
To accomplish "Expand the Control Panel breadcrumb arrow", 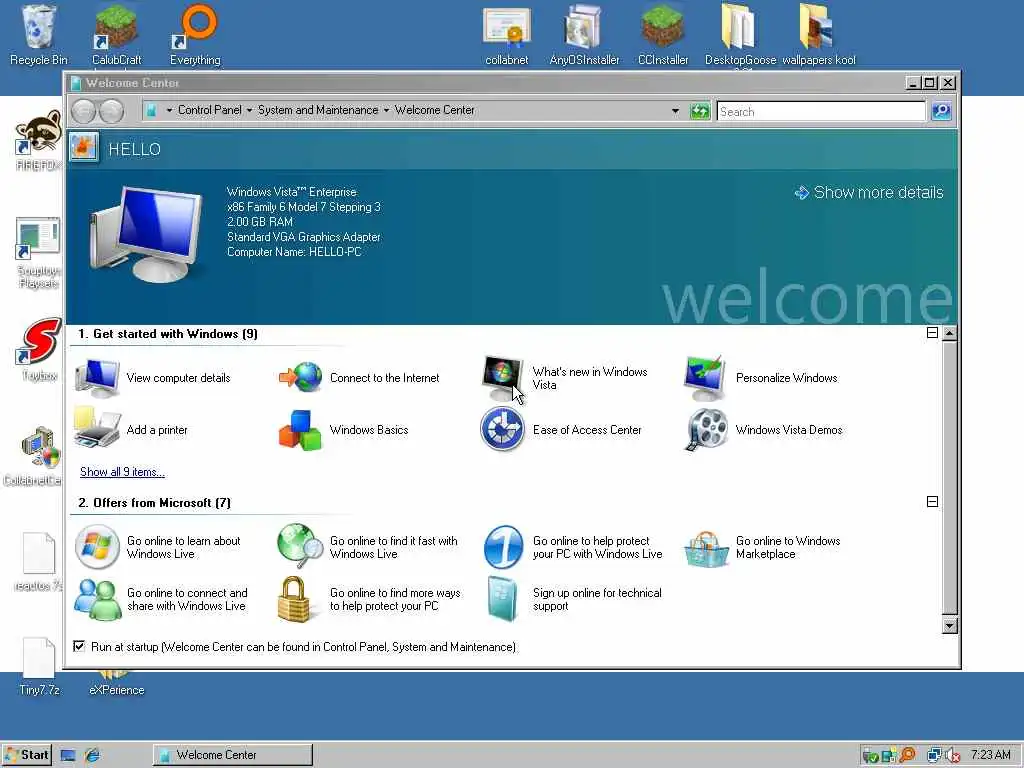I will (249, 110).
